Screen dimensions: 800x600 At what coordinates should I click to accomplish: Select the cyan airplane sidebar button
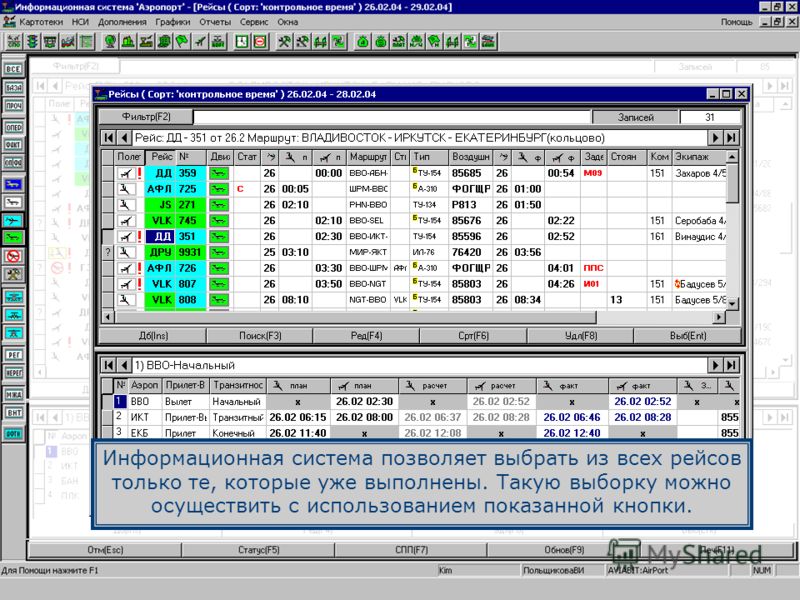coord(13,220)
